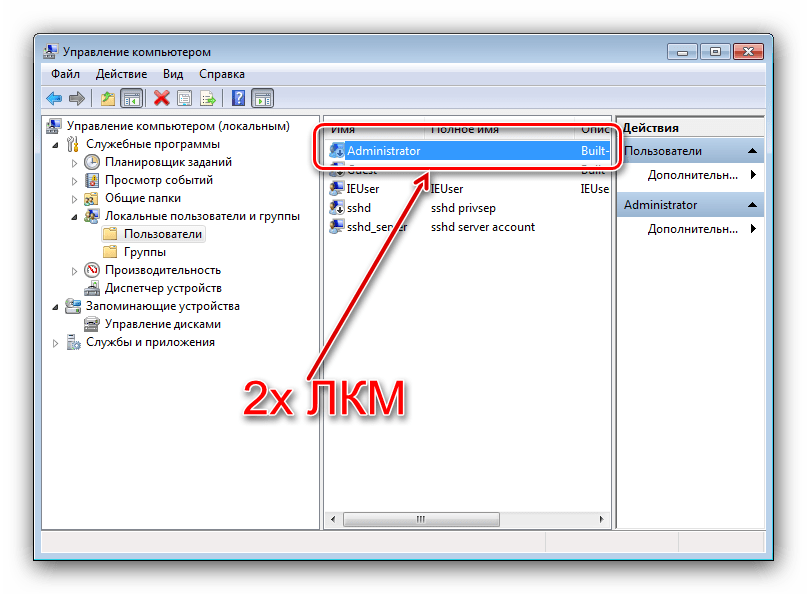
Task: Click the Task Scheduler clock icon
Action: tap(92, 162)
